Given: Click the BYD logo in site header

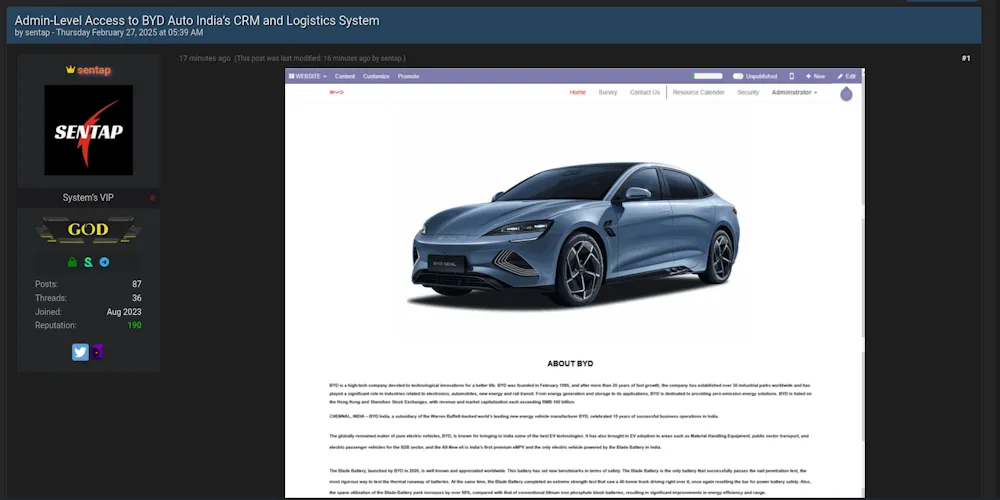Looking at the screenshot, I should pos(336,92).
